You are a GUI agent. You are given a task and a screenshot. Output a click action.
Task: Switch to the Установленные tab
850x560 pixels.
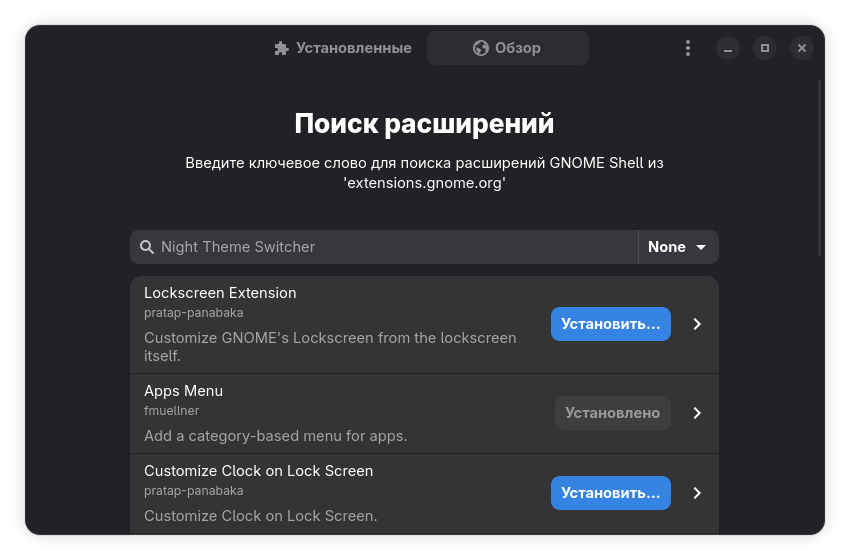click(x=343, y=48)
